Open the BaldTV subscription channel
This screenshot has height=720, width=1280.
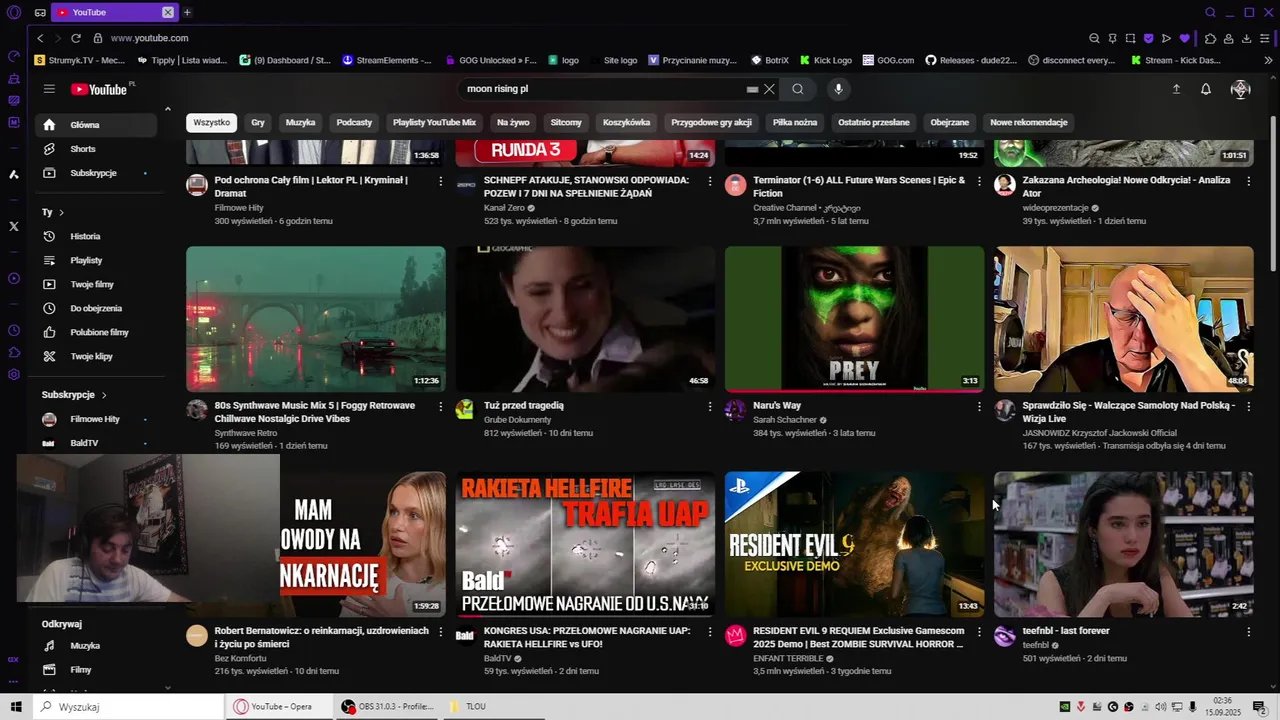[x=98, y=443]
